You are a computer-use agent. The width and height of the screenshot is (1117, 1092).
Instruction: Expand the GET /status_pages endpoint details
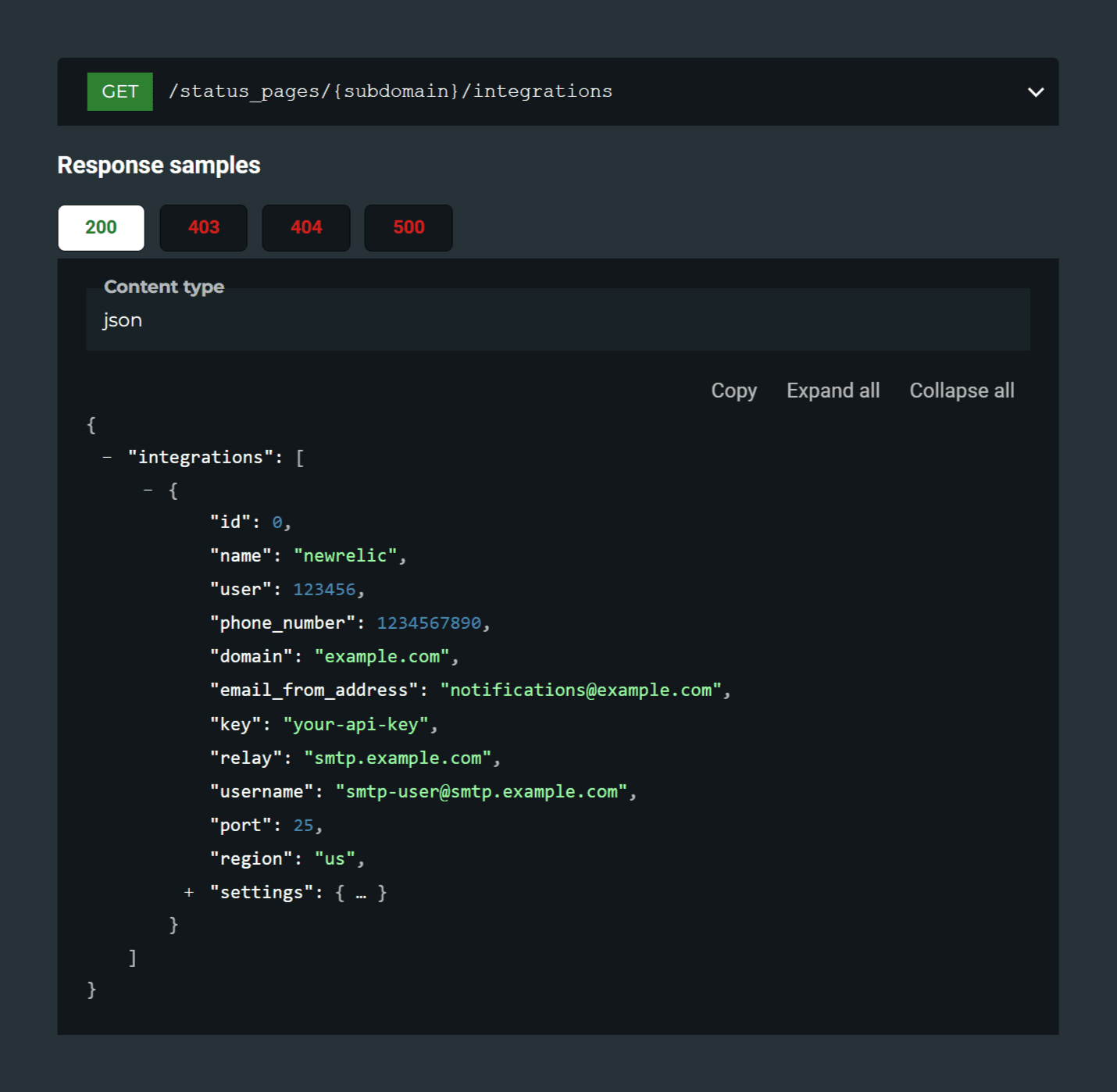point(1036,91)
